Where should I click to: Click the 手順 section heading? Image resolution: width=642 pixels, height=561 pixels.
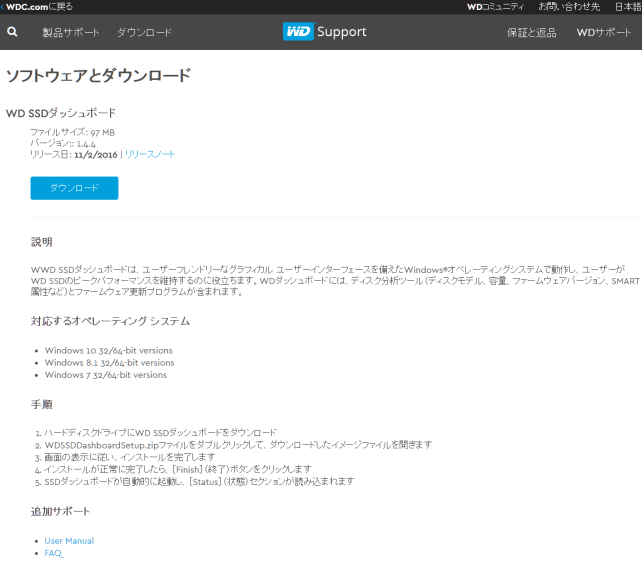pyautogui.click(x=42, y=405)
